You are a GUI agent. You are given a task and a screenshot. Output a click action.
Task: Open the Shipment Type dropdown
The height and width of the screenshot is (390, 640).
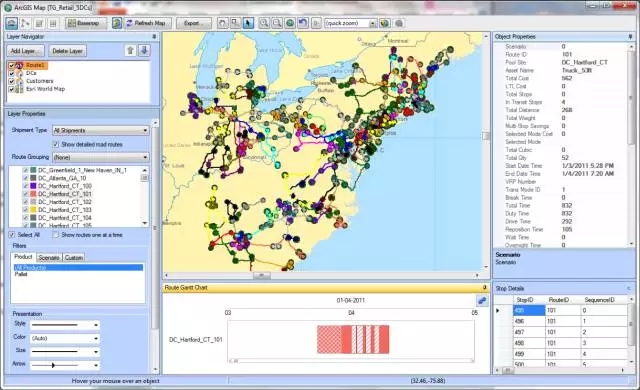coord(101,131)
